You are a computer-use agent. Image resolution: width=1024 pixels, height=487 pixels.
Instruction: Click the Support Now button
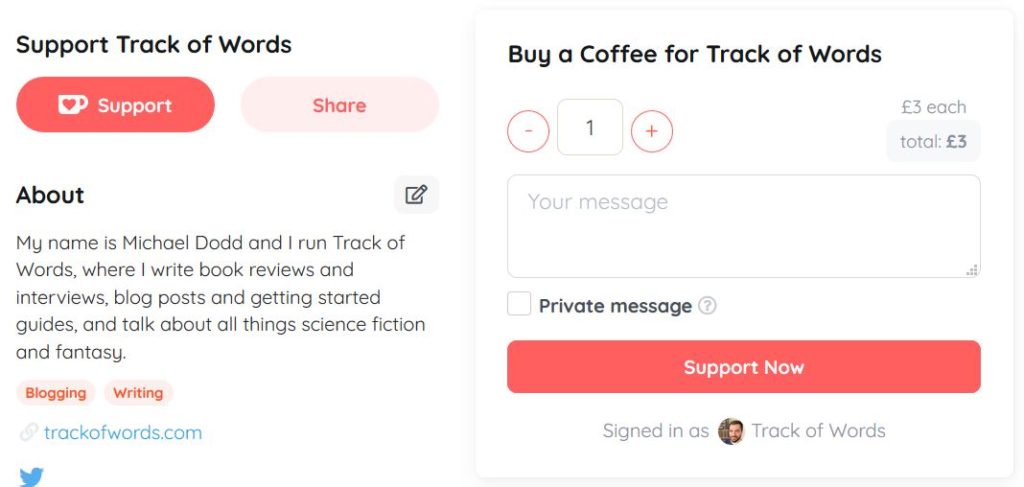coord(743,366)
